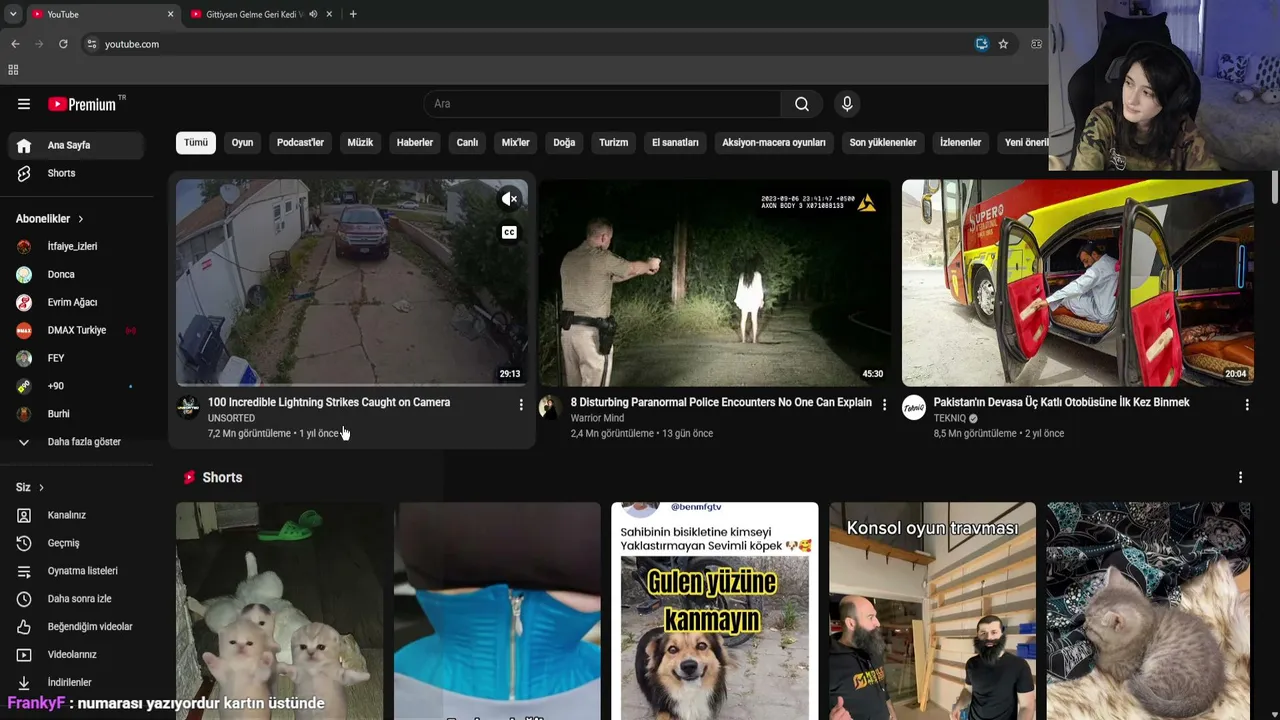Go back in the browser
Screen dimensions: 1280x720
(x=15, y=44)
